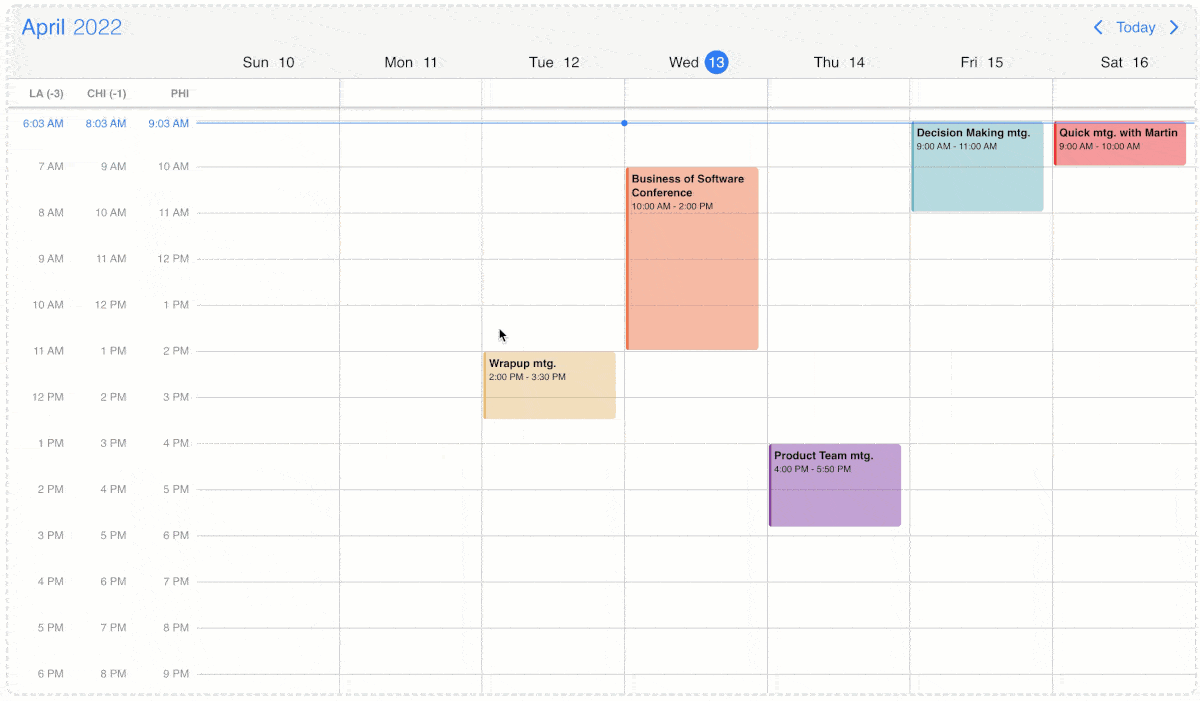Select the PHI timezone label
The width and height of the screenshot is (1200, 701).
[x=179, y=93]
